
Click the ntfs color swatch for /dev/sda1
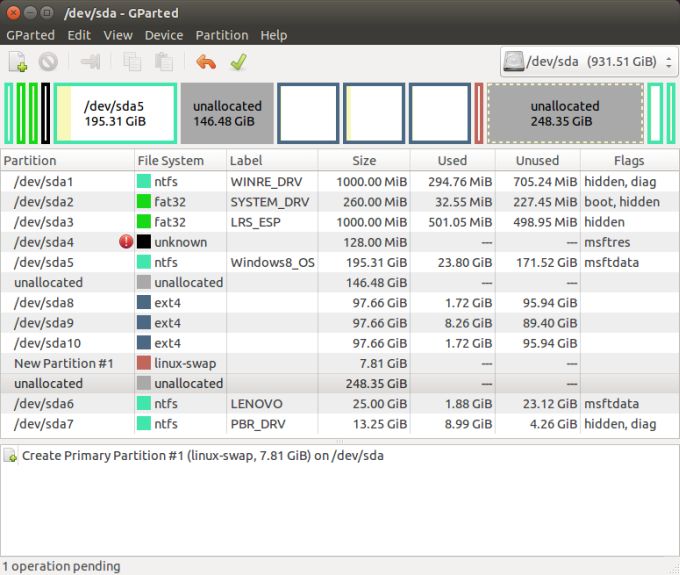[144, 181]
